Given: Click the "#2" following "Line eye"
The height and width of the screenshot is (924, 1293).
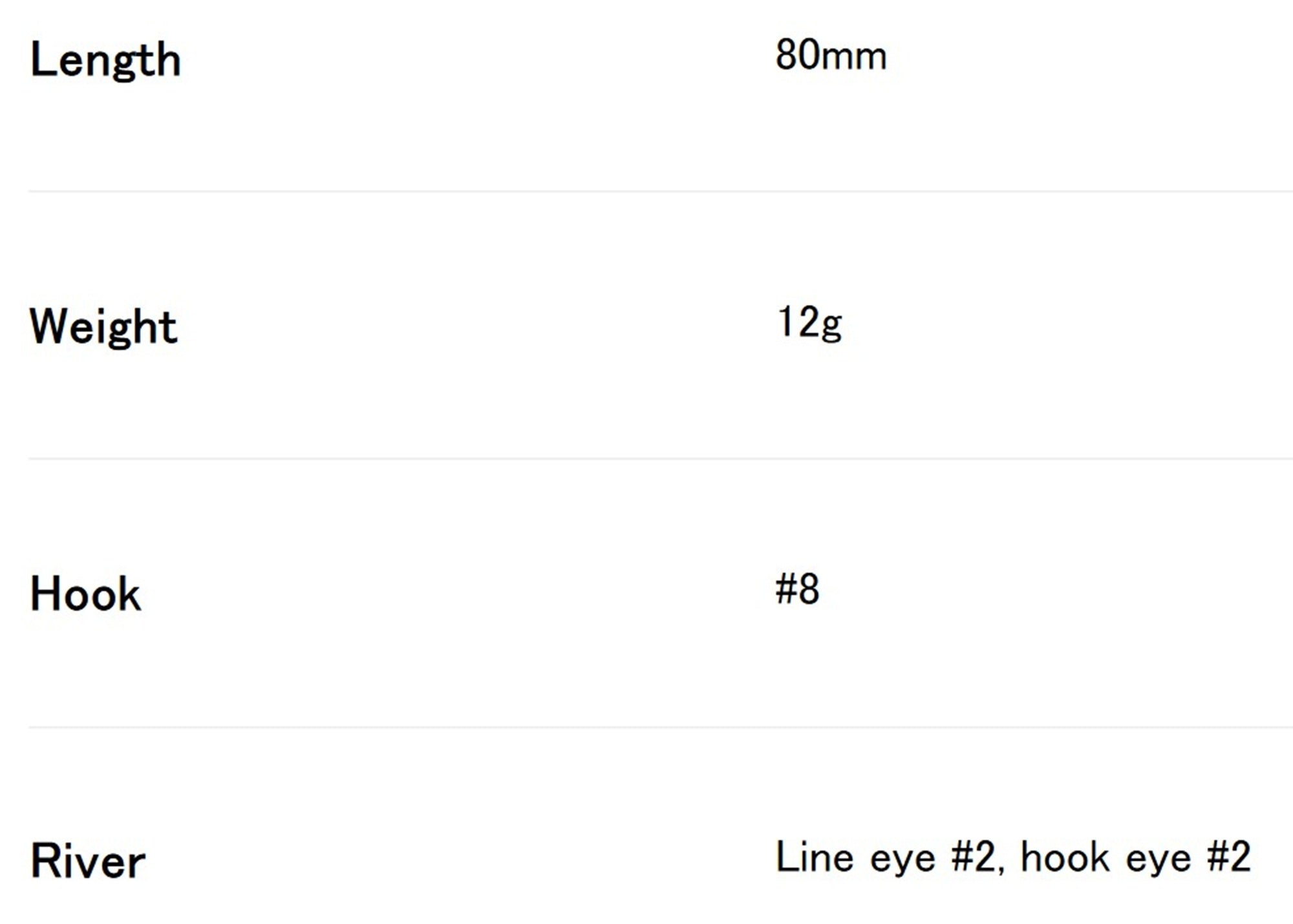Looking at the screenshot, I should pos(974,857).
